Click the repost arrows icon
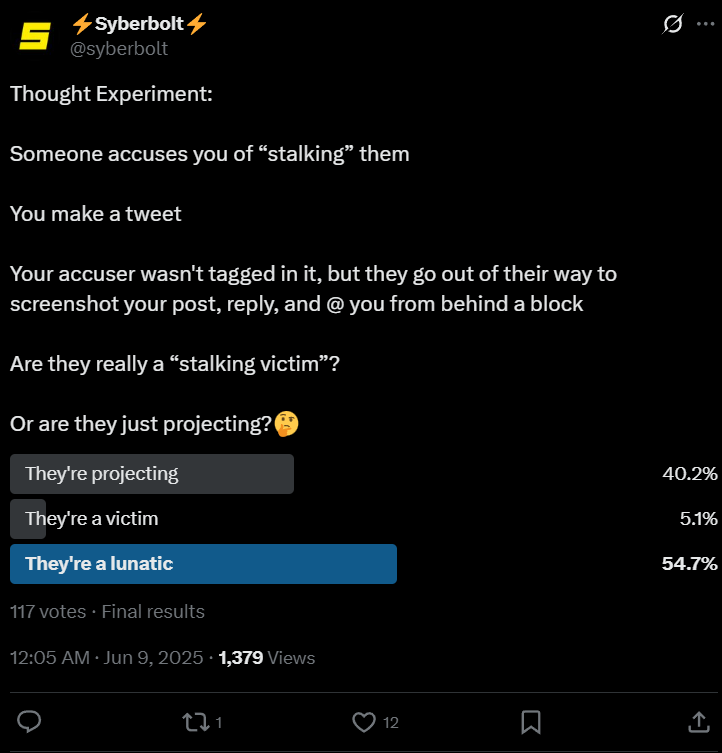722x753 pixels. [196, 722]
